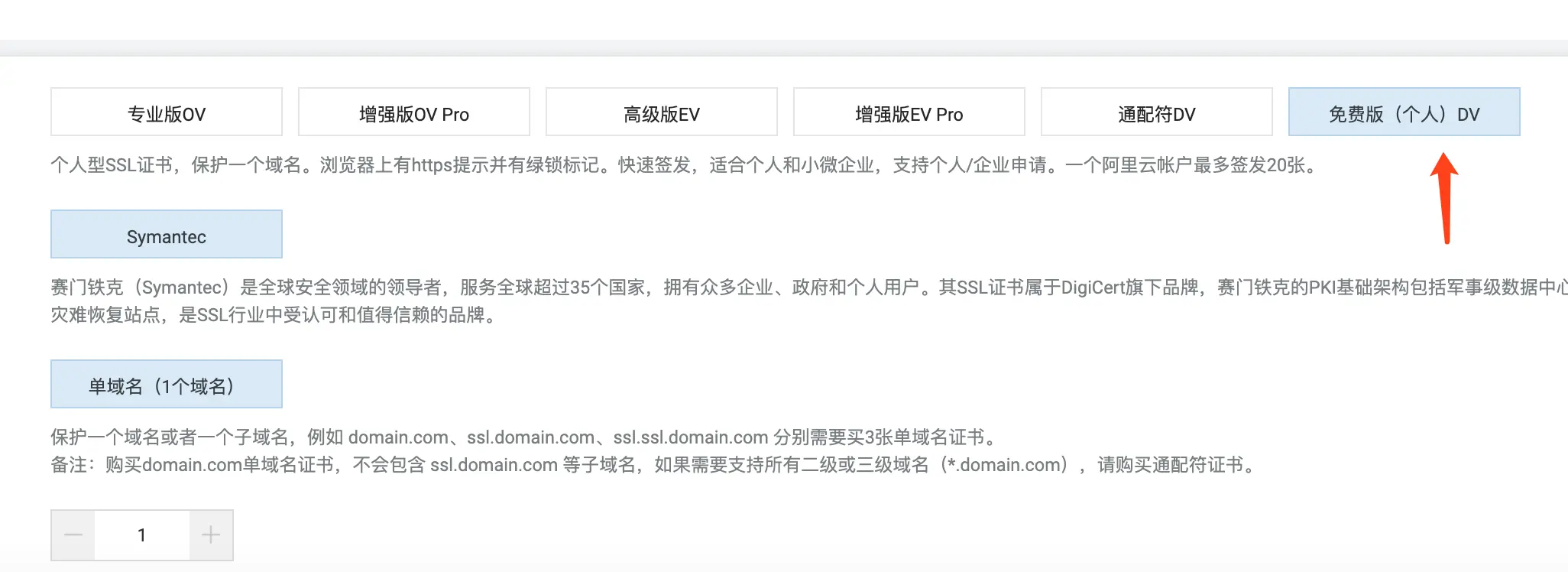Click the gray header bar at top

click(x=784, y=47)
